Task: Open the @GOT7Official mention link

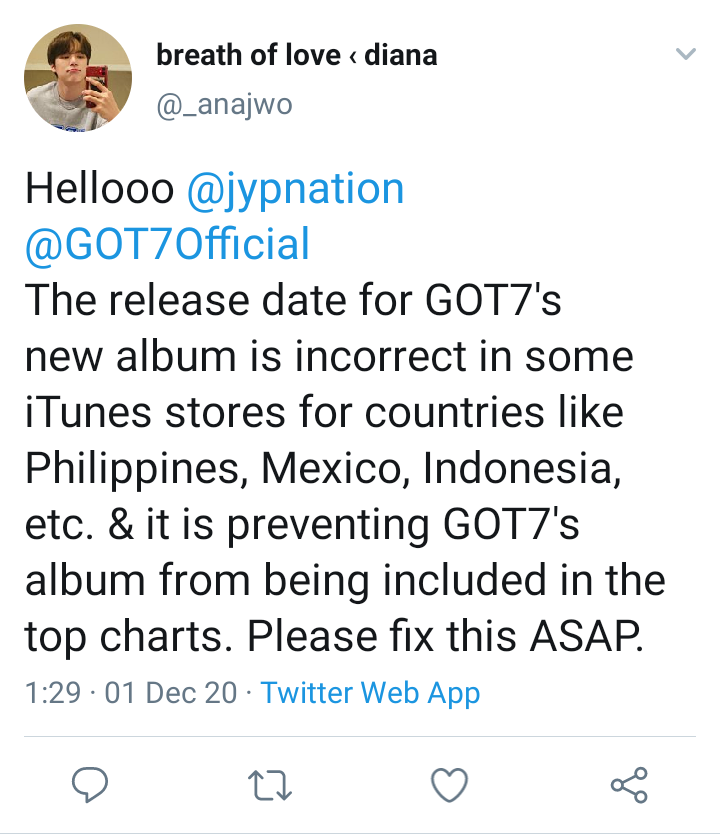Action: pos(167,245)
